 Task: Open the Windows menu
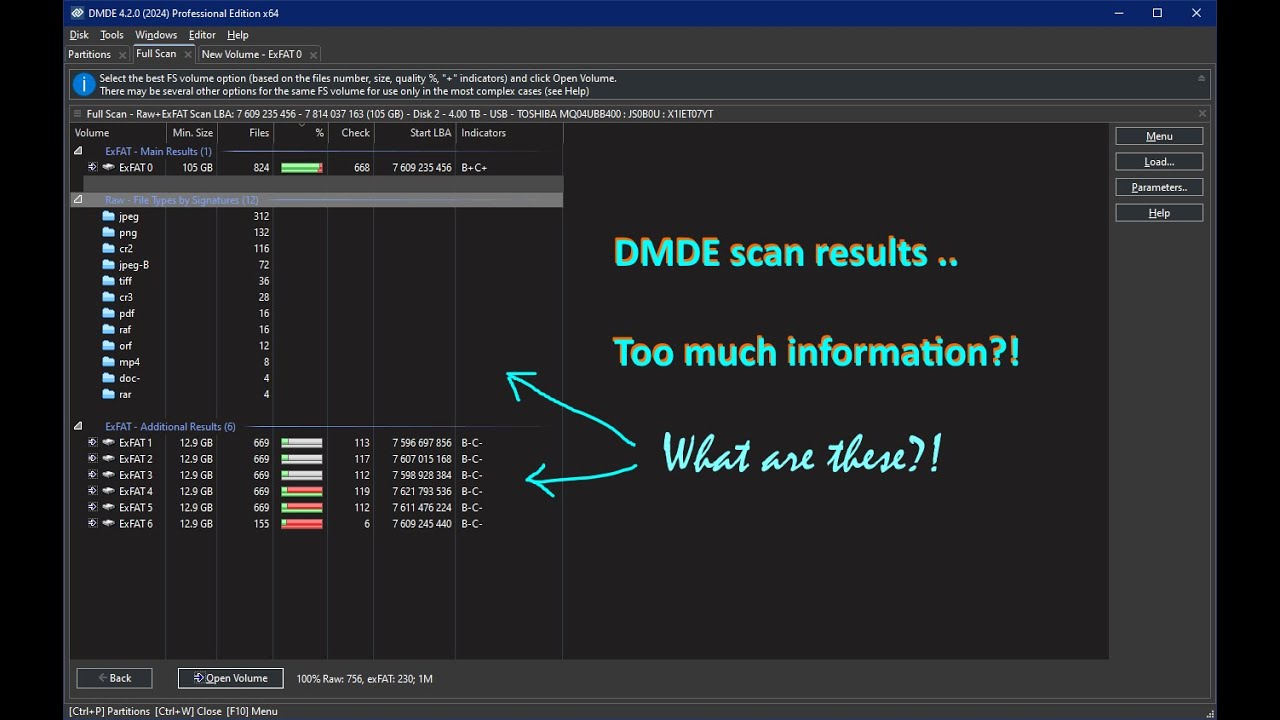tap(156, 35)
